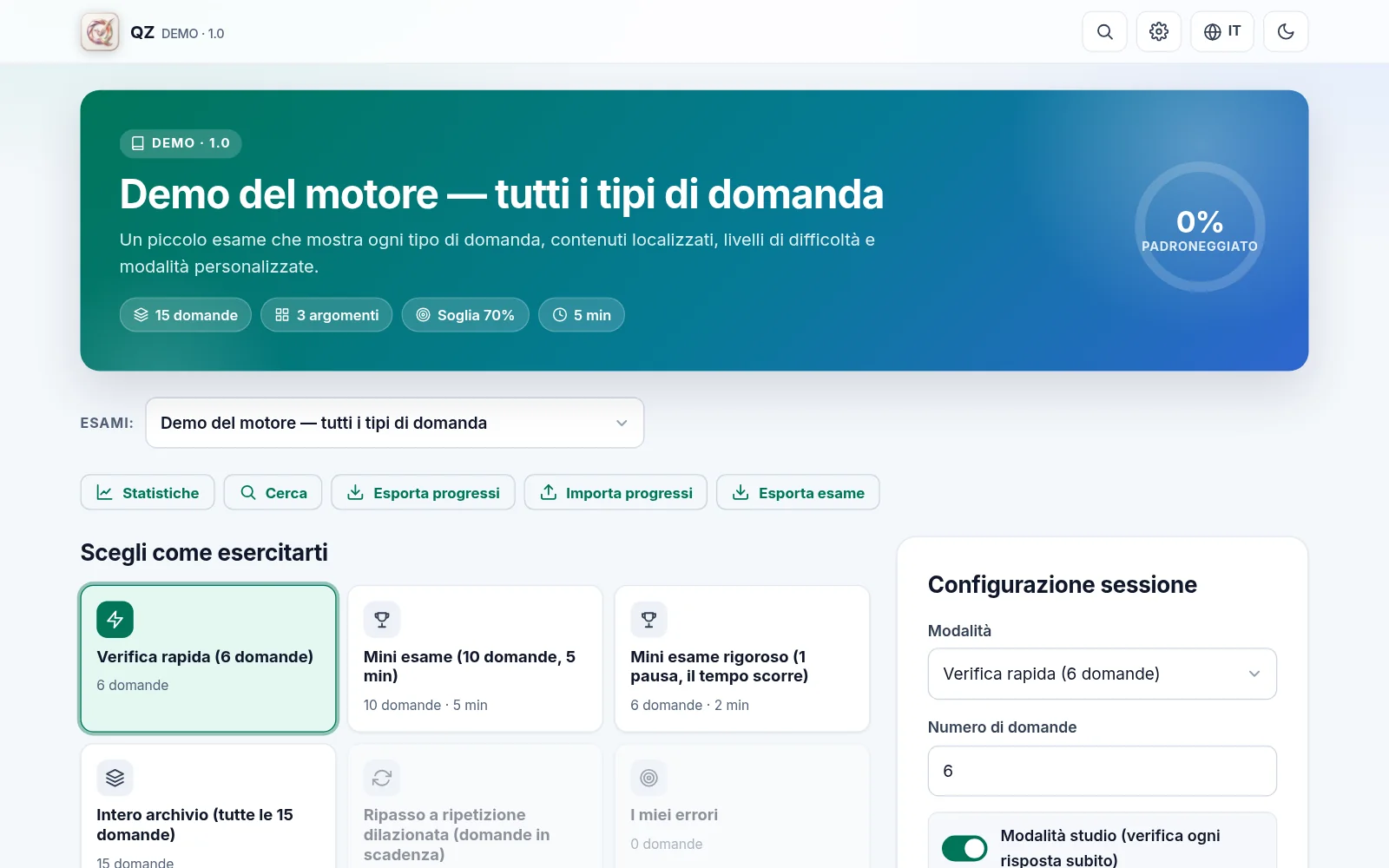Open settings with the gear icon
This screenshot has width=1389, height=868.
[1159, 32]
